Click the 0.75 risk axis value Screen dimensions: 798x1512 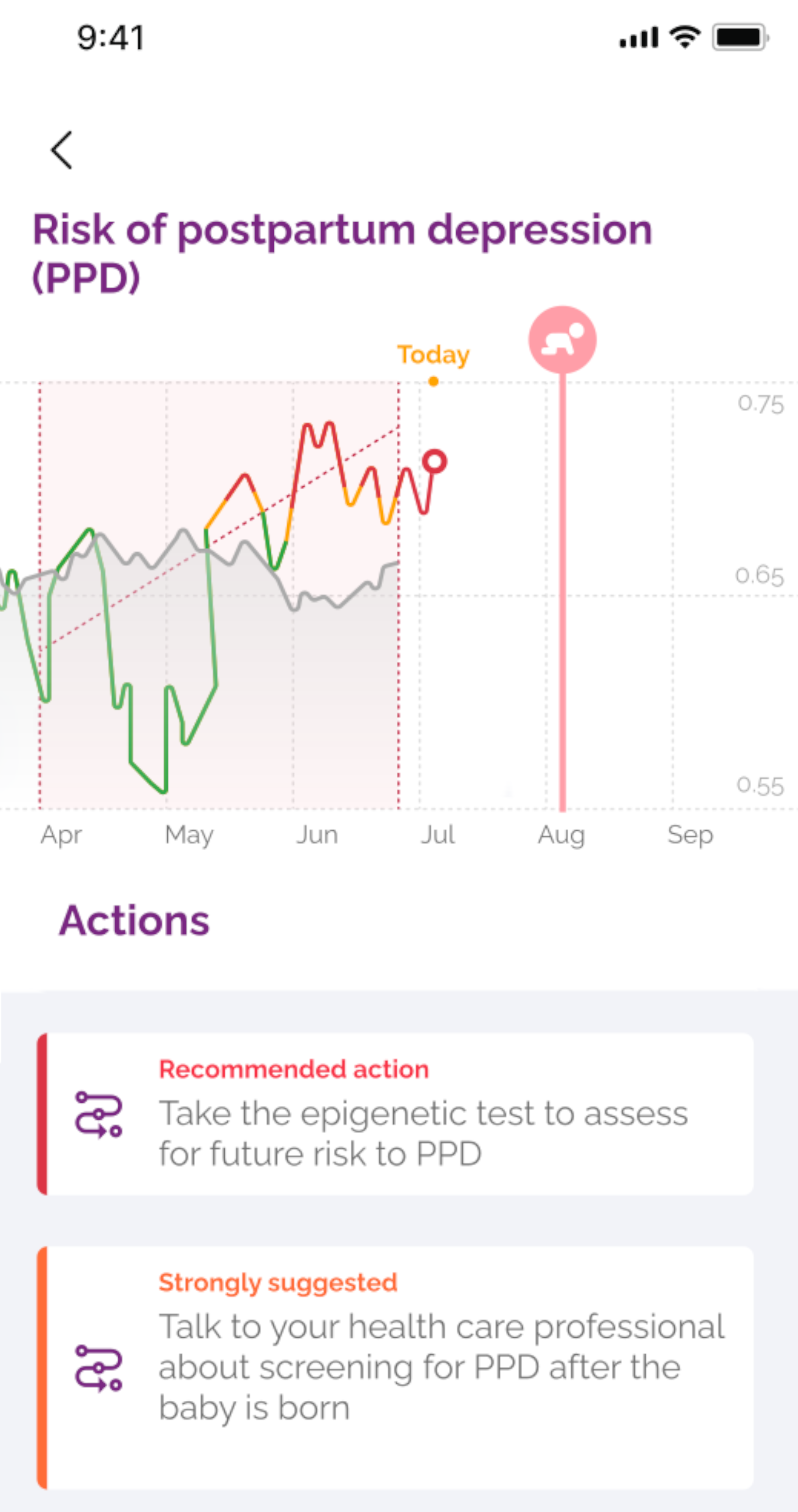[760, 404]
